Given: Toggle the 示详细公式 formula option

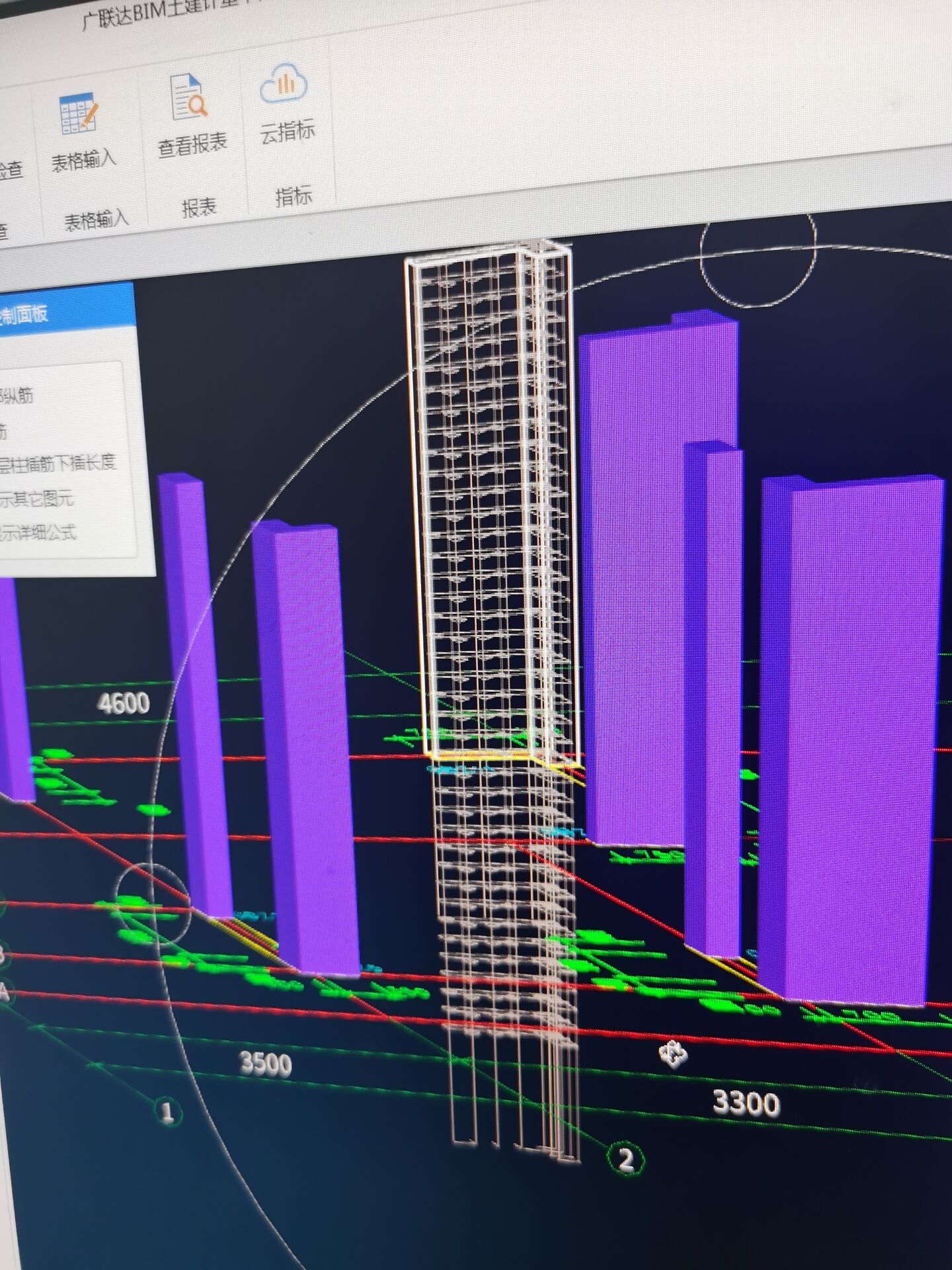Looking at the screenshot, I should (38, 532).
